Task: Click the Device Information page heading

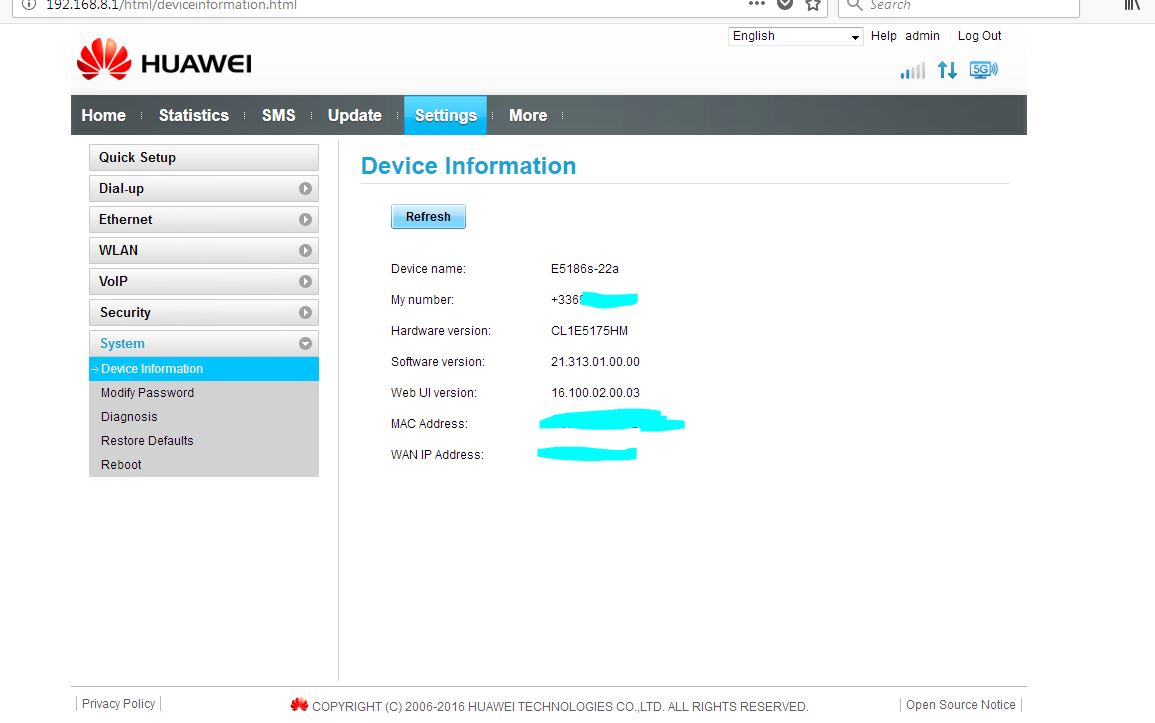Action: (x=468, y=166)
